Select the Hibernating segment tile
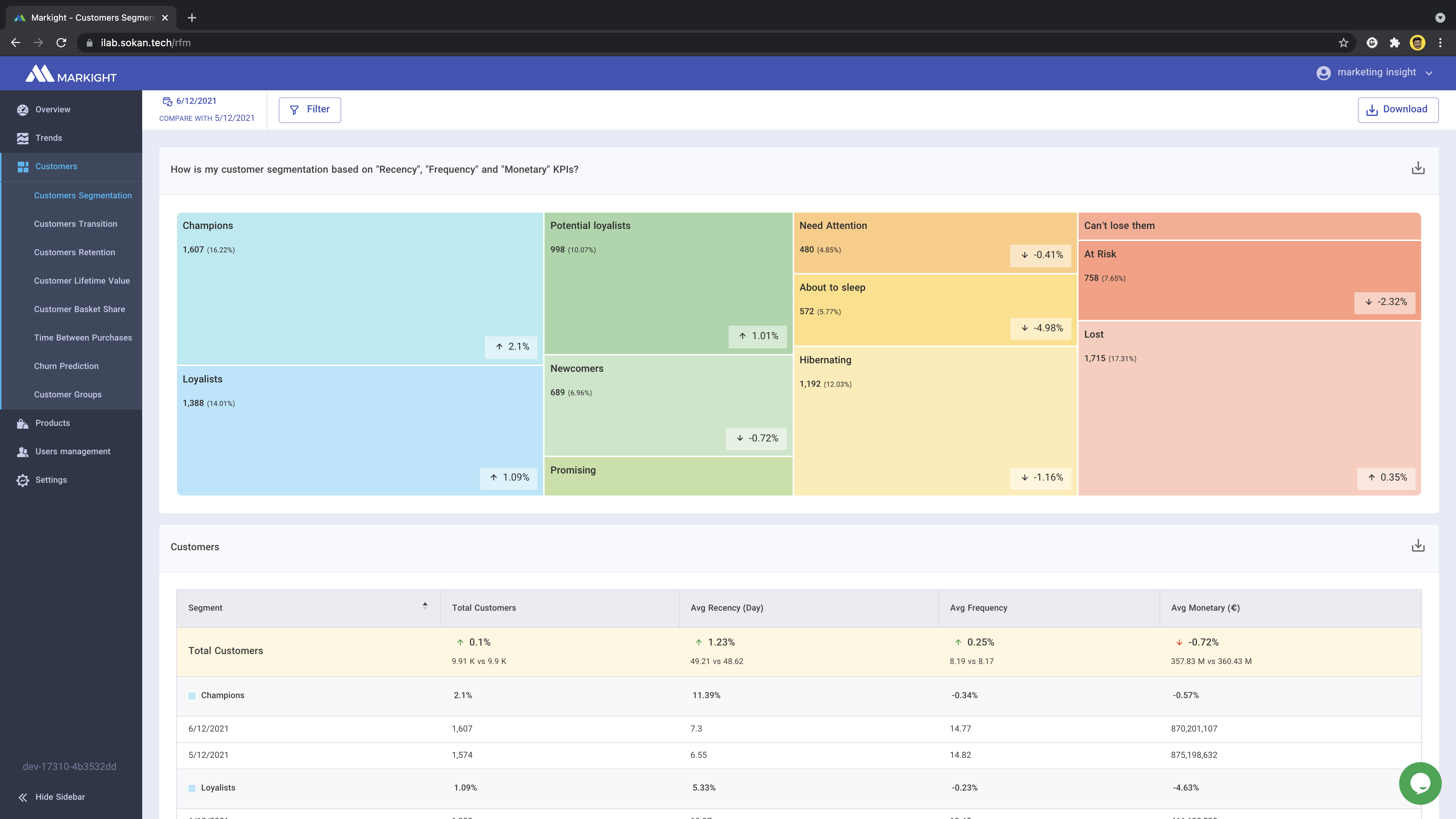Image resolution: width=1456 pixels, height=819 pixels. [934, 421]
